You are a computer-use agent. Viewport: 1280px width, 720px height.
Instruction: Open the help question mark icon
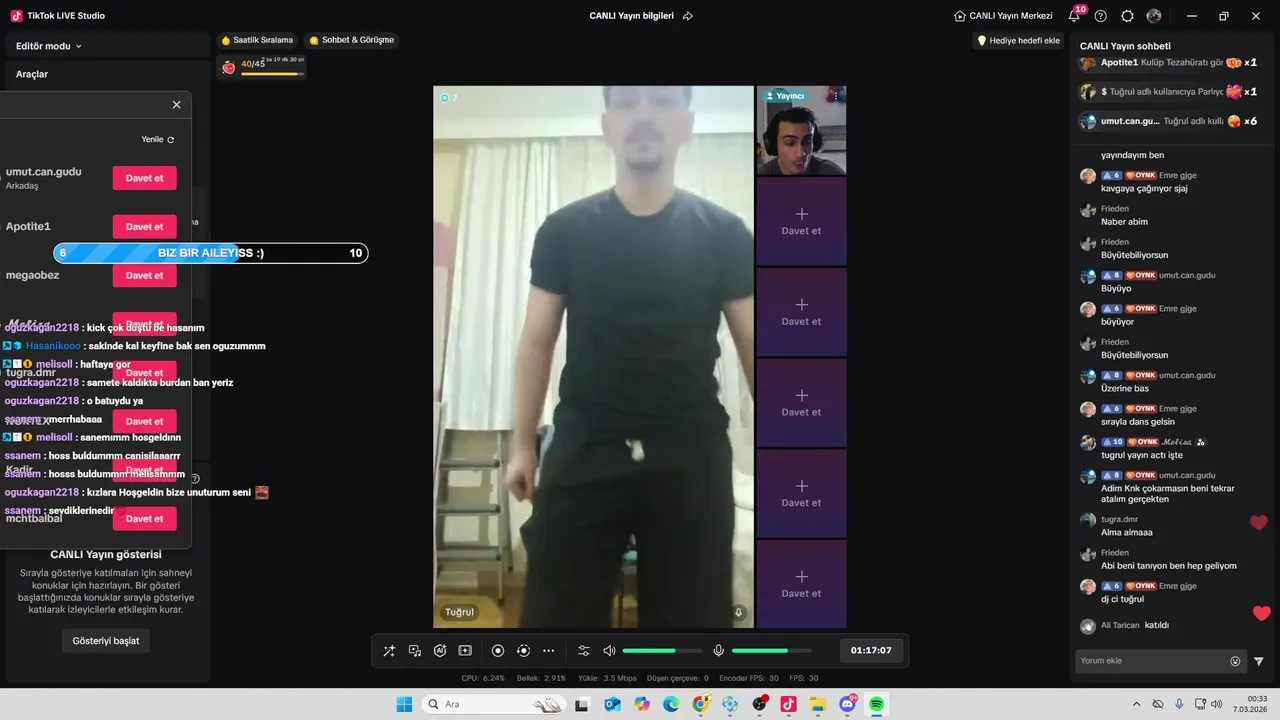(1101, 16)
